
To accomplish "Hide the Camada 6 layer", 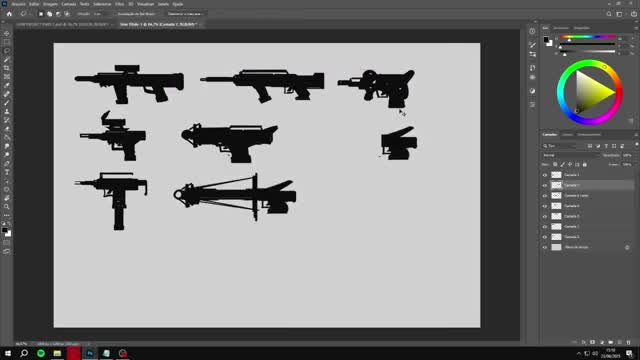I will 544,206.
